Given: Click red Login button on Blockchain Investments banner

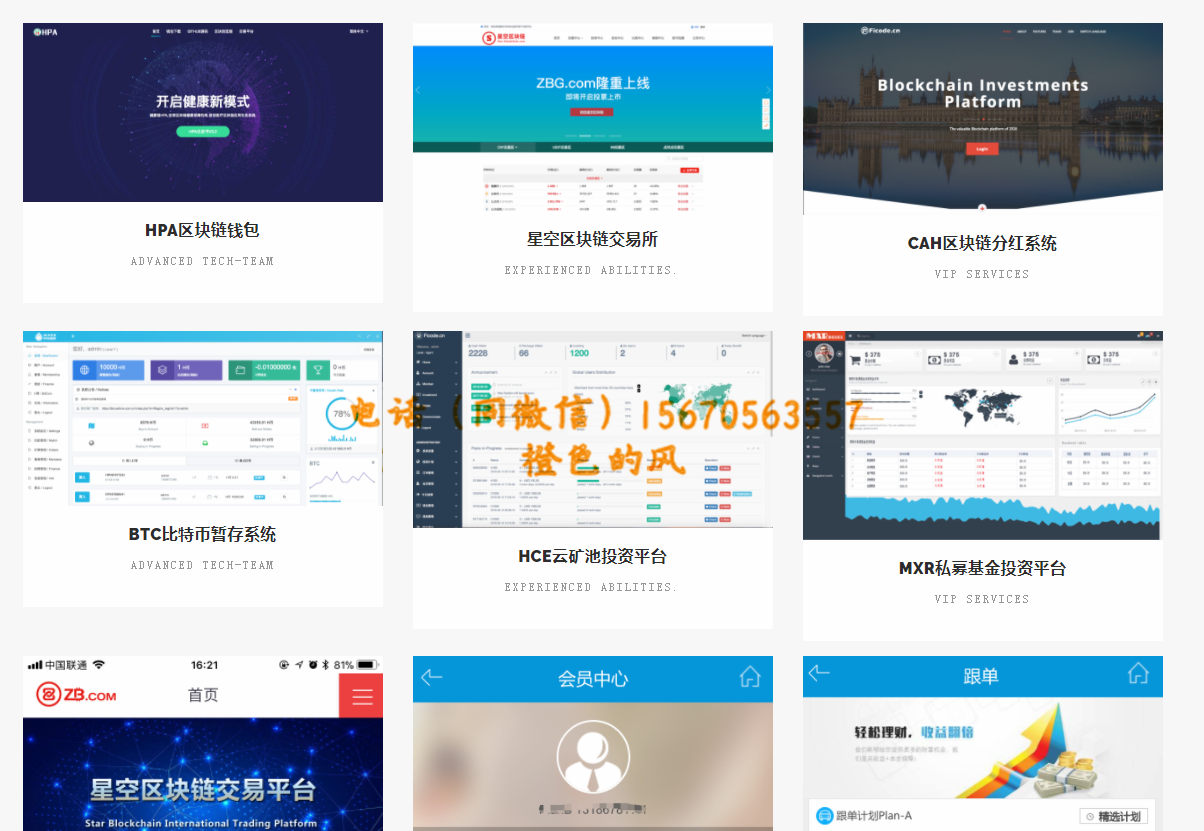Looking at the screenshot, I should tap(982, 149).
